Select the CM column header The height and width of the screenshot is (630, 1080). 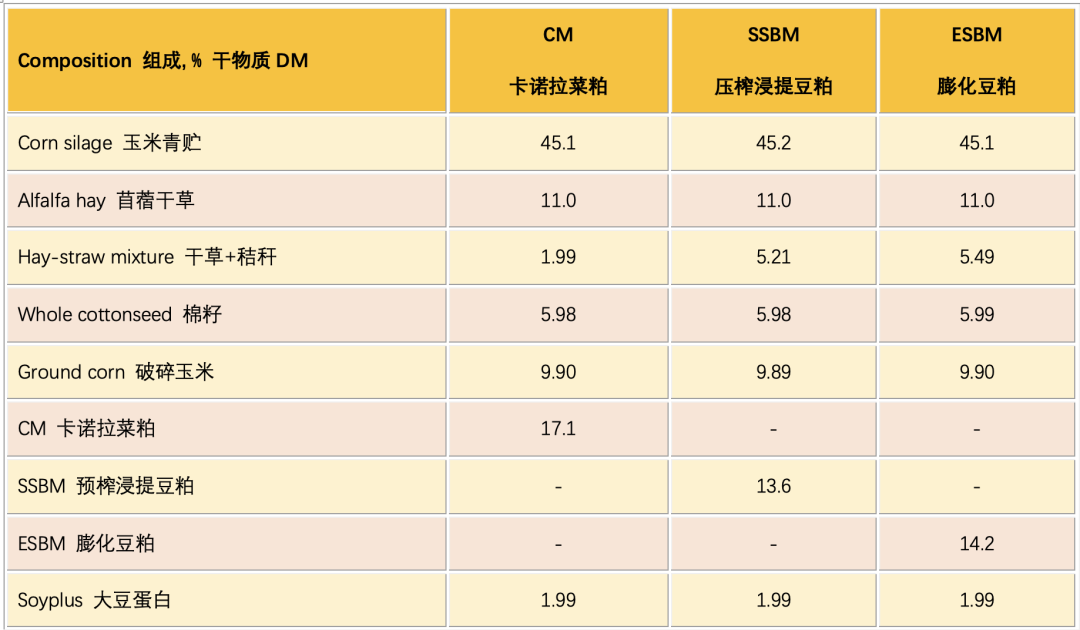[559, 61]
